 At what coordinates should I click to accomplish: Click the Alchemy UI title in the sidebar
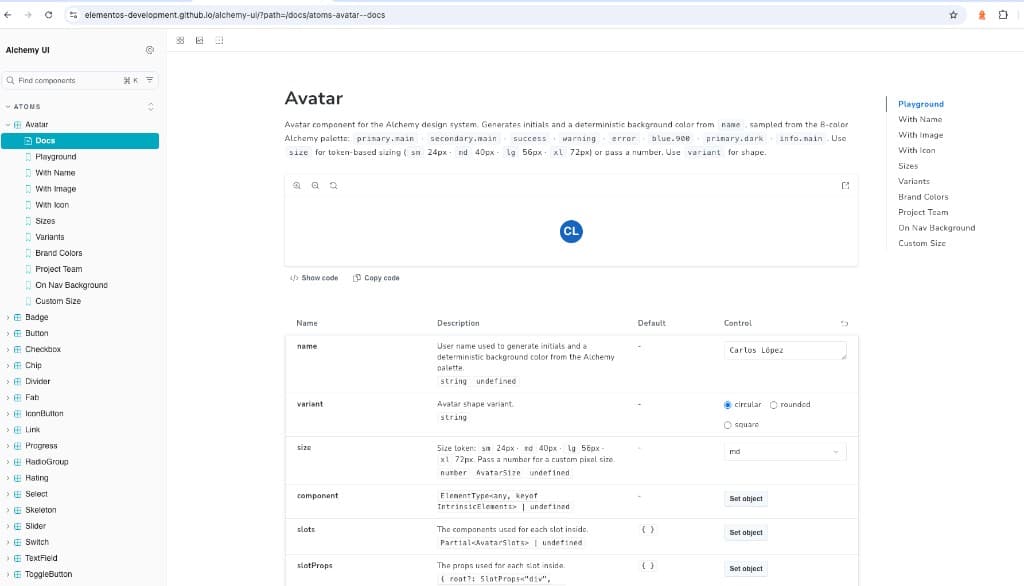[27, 50]
